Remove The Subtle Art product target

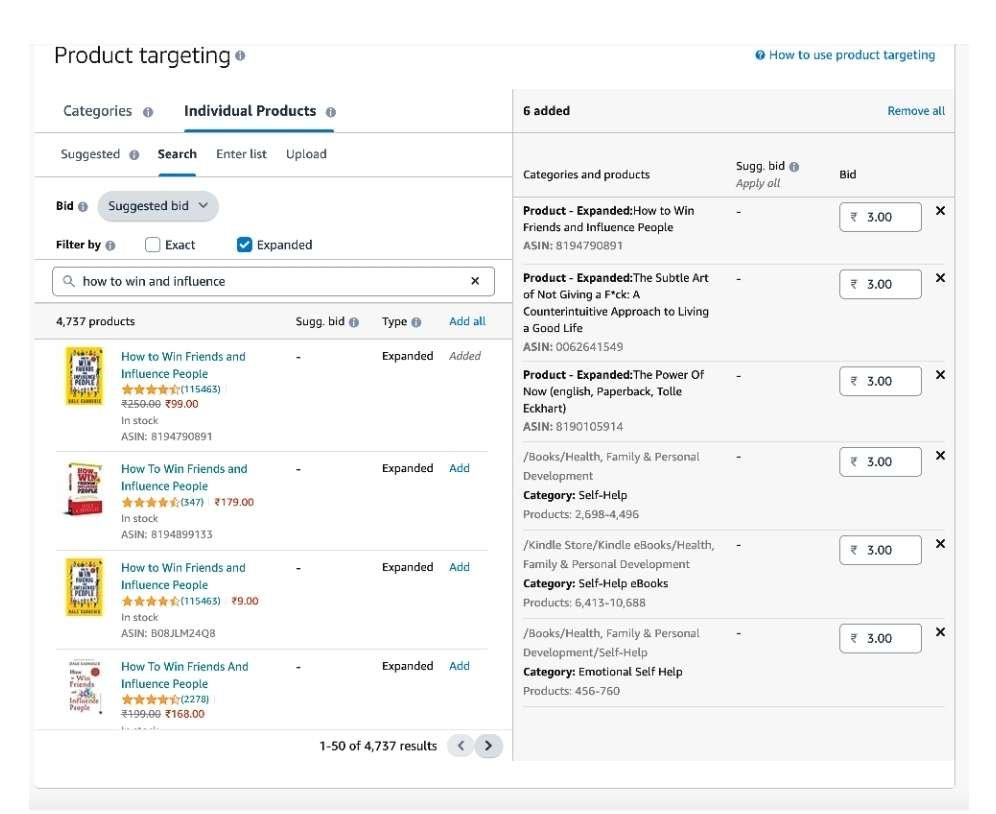click(x=941, y=278)
